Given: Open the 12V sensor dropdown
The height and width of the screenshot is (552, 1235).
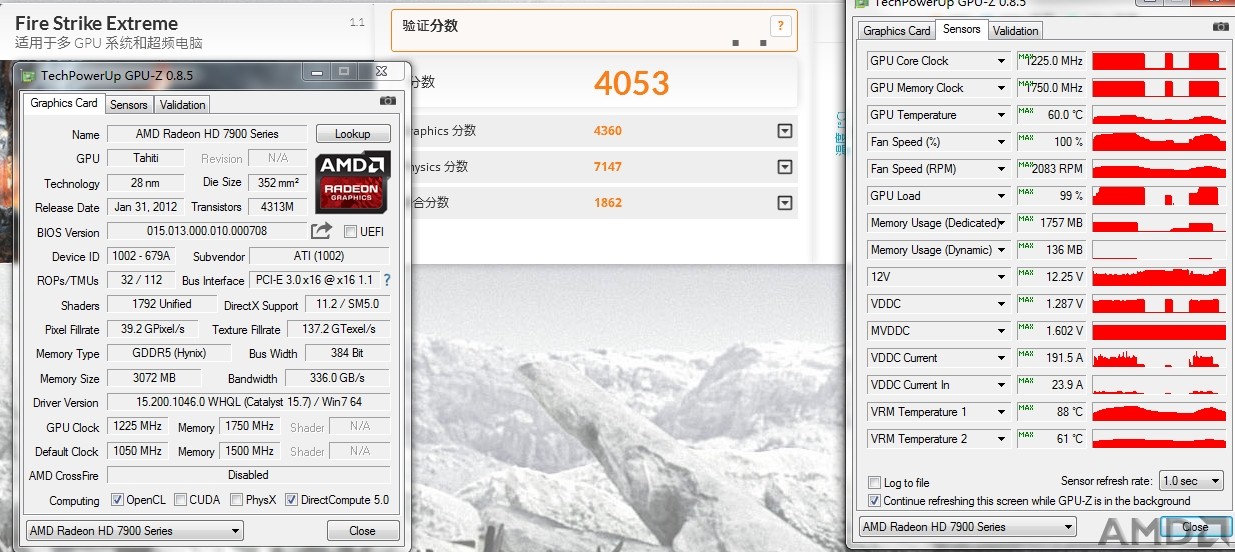Looking at the screenshot, I should [1001, 277].
